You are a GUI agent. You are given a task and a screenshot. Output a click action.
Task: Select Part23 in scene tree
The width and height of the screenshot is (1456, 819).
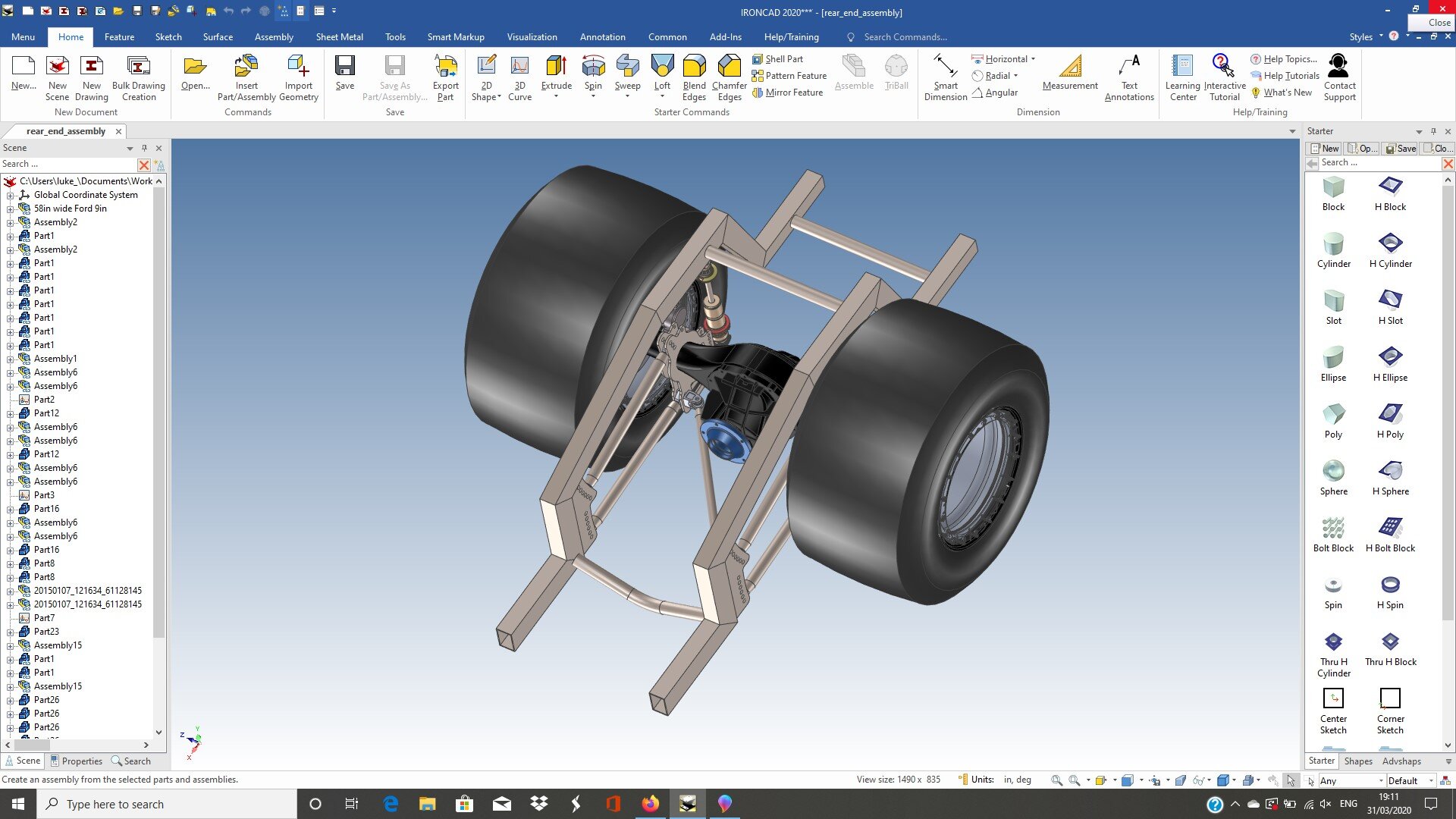point(46,632)
